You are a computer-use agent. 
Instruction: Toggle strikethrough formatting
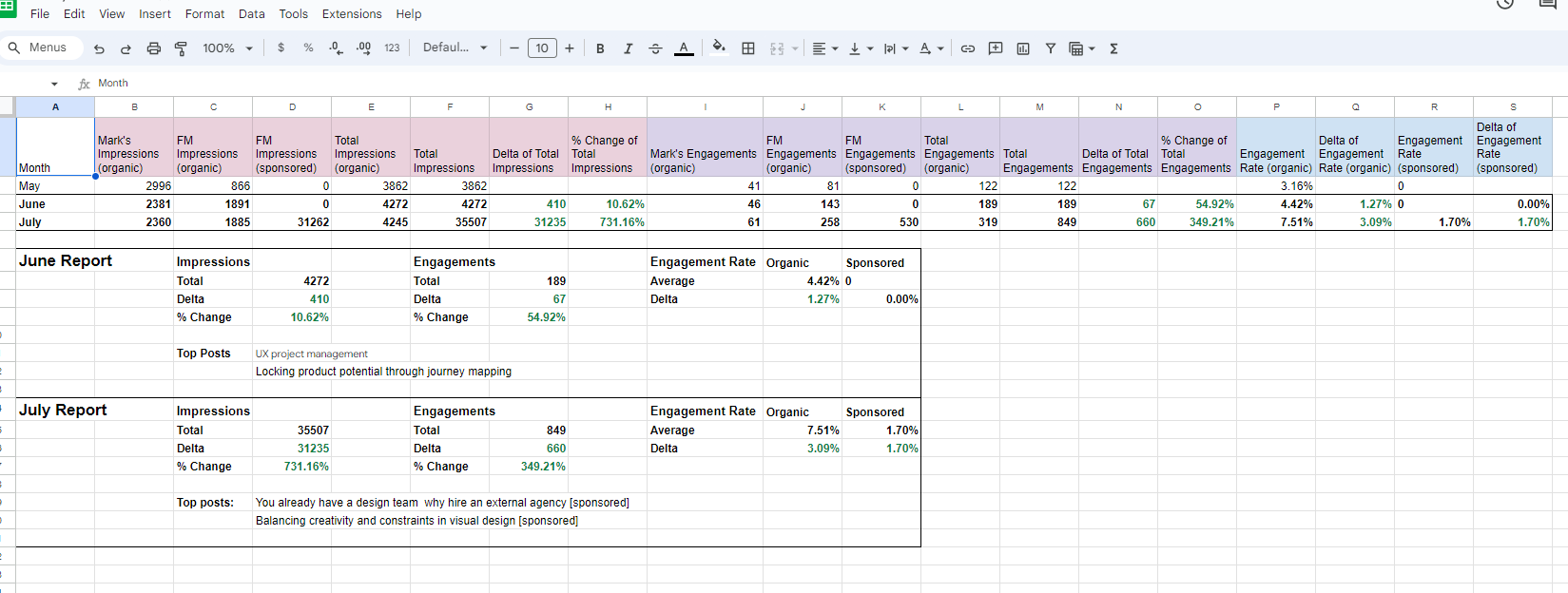655,48
